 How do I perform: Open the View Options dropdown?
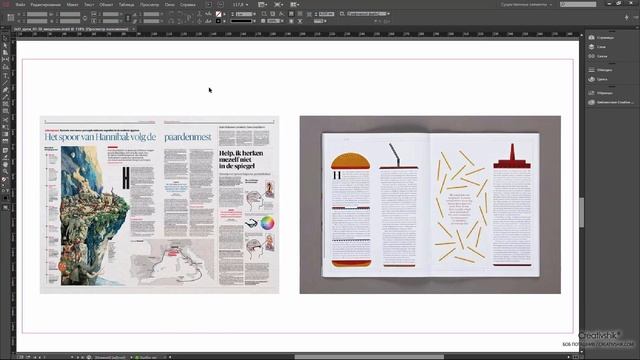(x=262, y=5)
